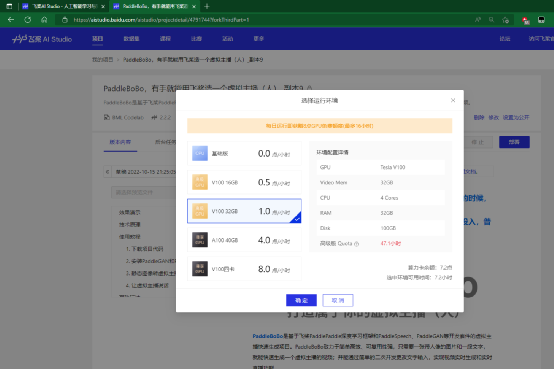Click the greyed 停止 button

pyautogui.click(x=477, y=142)
